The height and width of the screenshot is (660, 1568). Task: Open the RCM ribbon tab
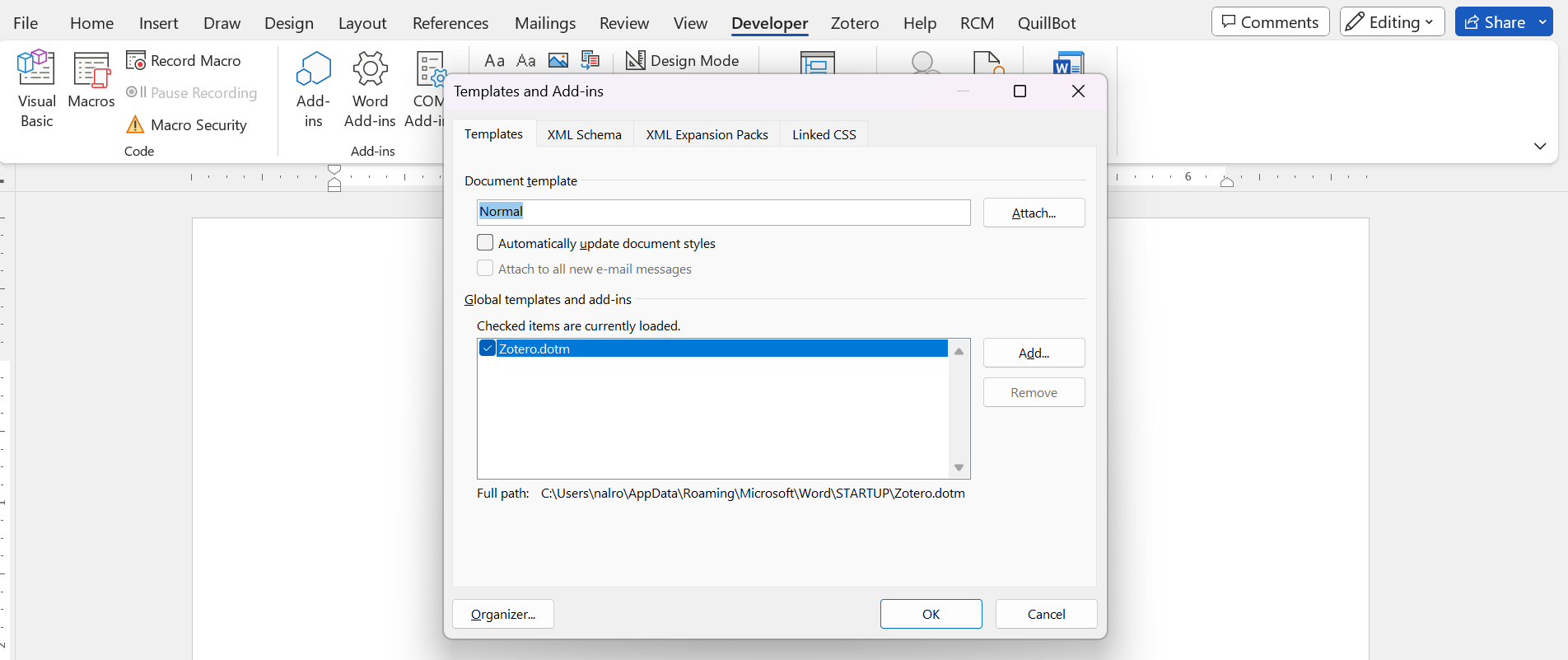(x=977, y=23)
